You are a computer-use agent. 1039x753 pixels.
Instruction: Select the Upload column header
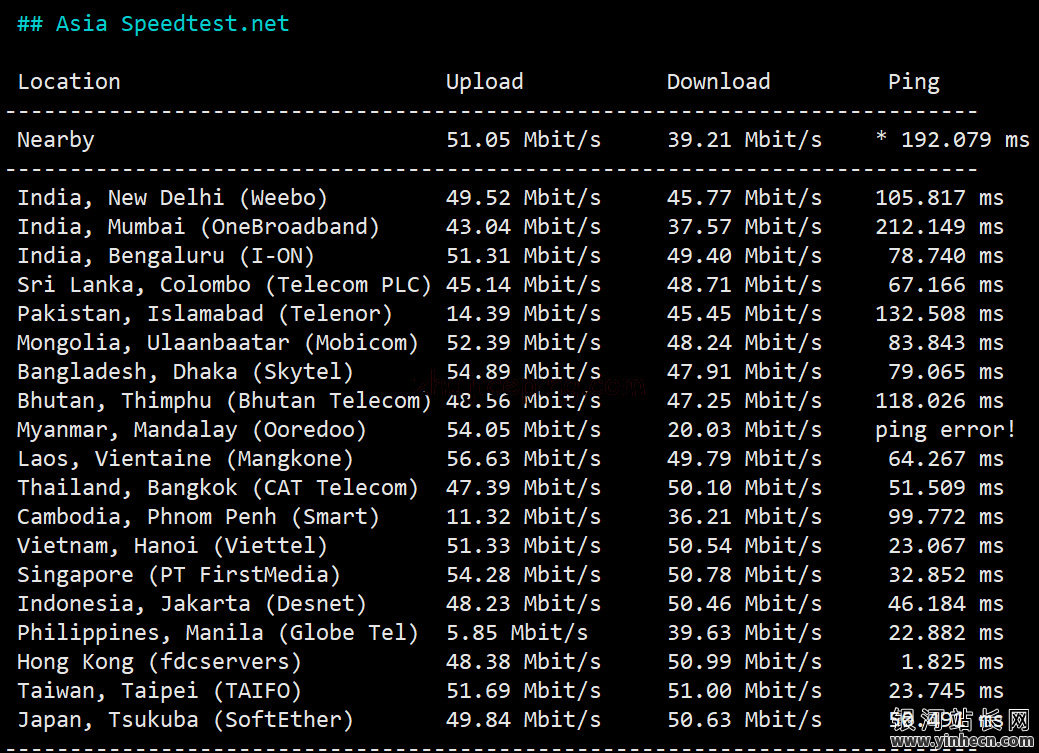click(x=484, y=82)
